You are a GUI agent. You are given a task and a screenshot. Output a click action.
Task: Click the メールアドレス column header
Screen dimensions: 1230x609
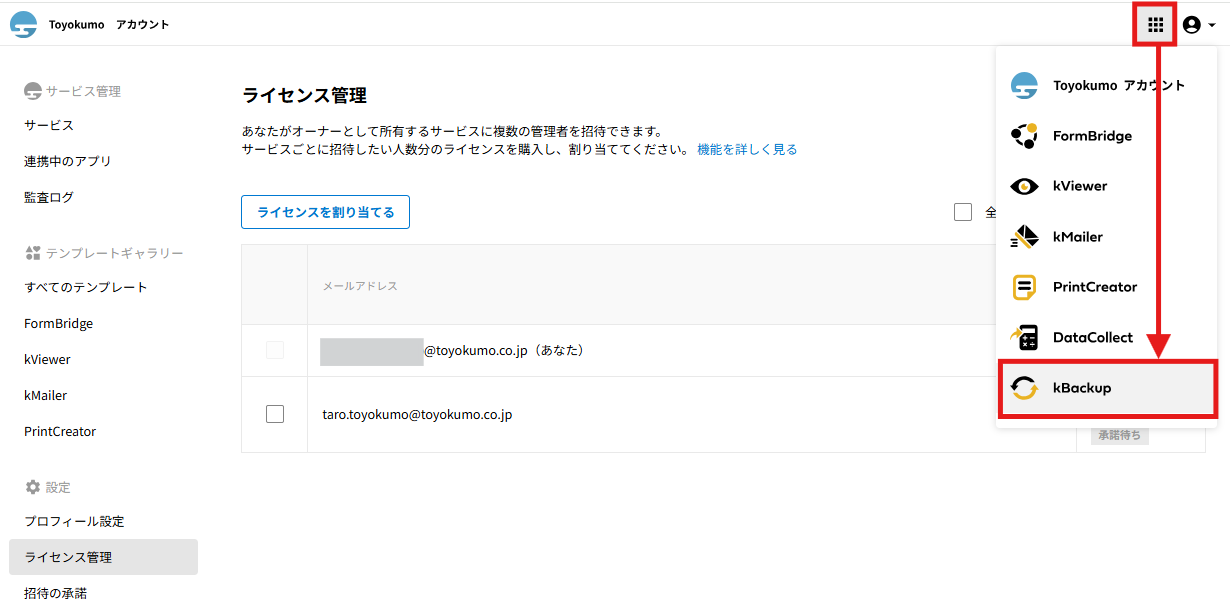pos(360,286)
